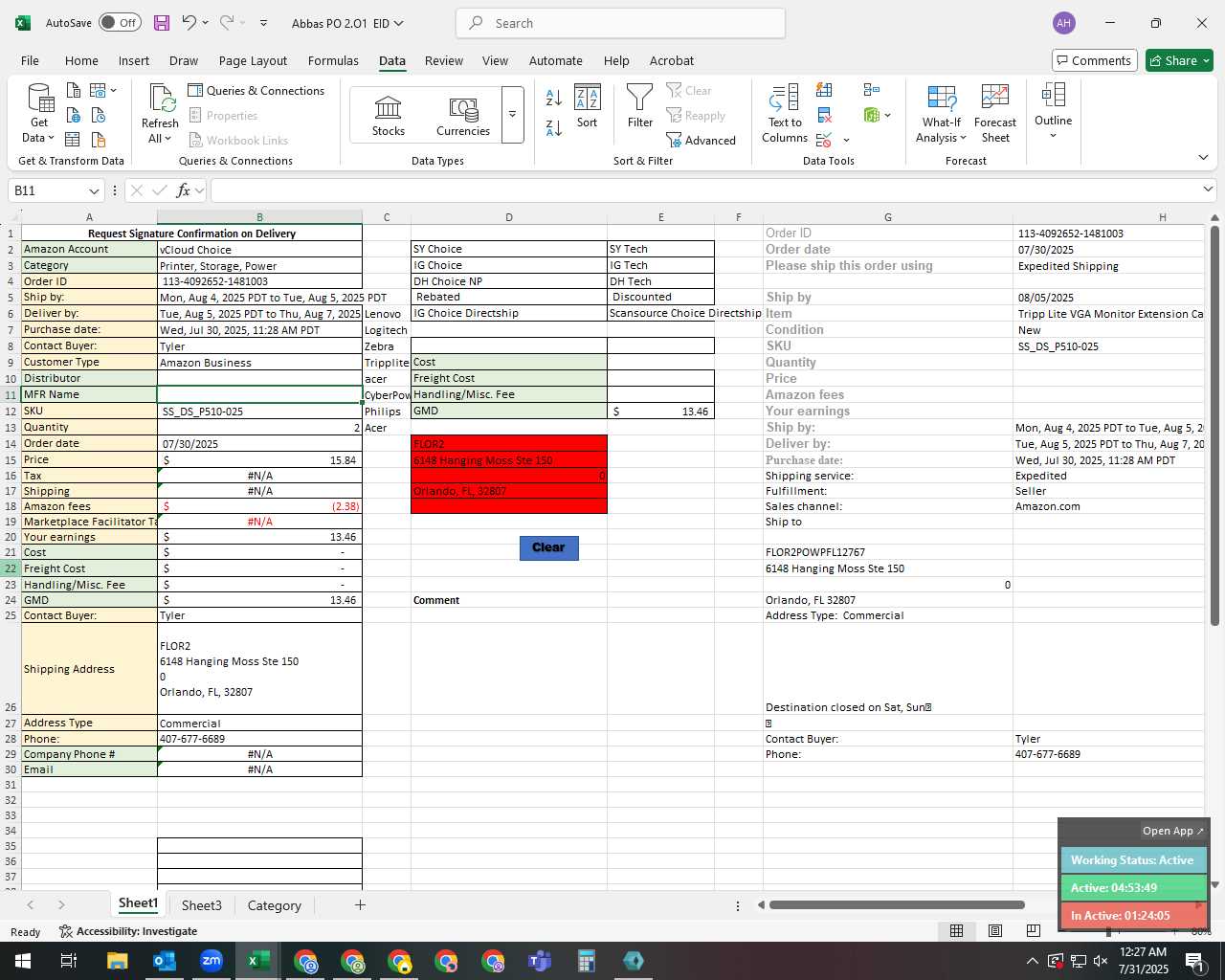
Task: Open Advanced filter options
Action: [701, 141]
